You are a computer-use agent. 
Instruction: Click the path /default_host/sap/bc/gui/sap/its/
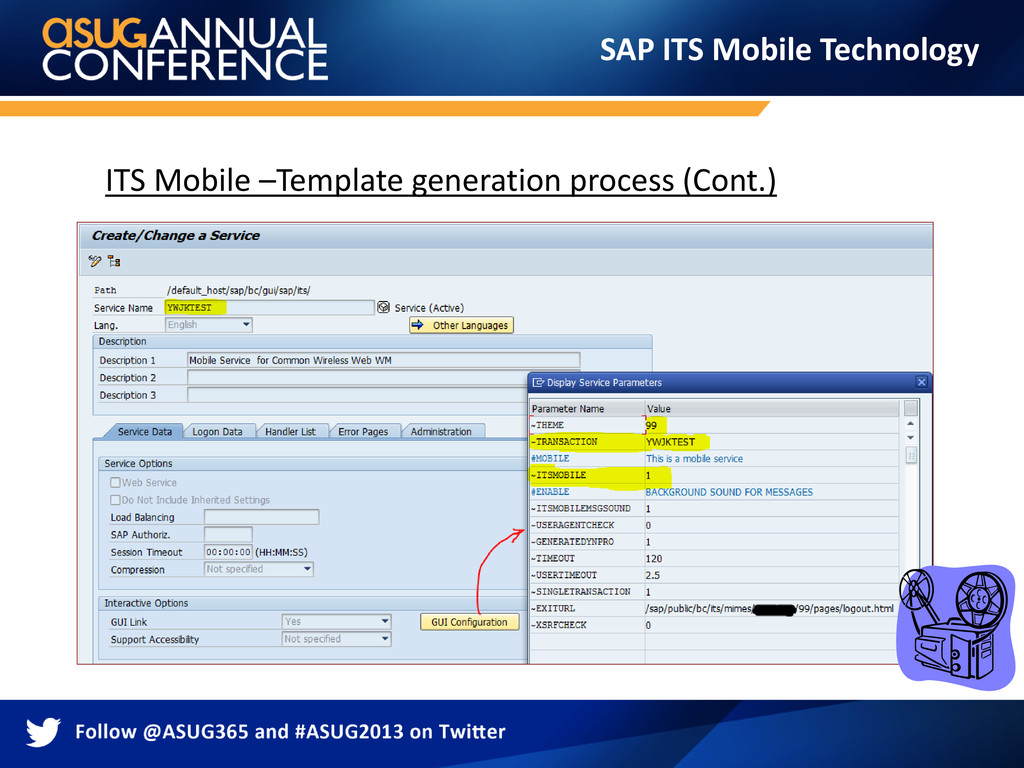[x=238, y=290]
